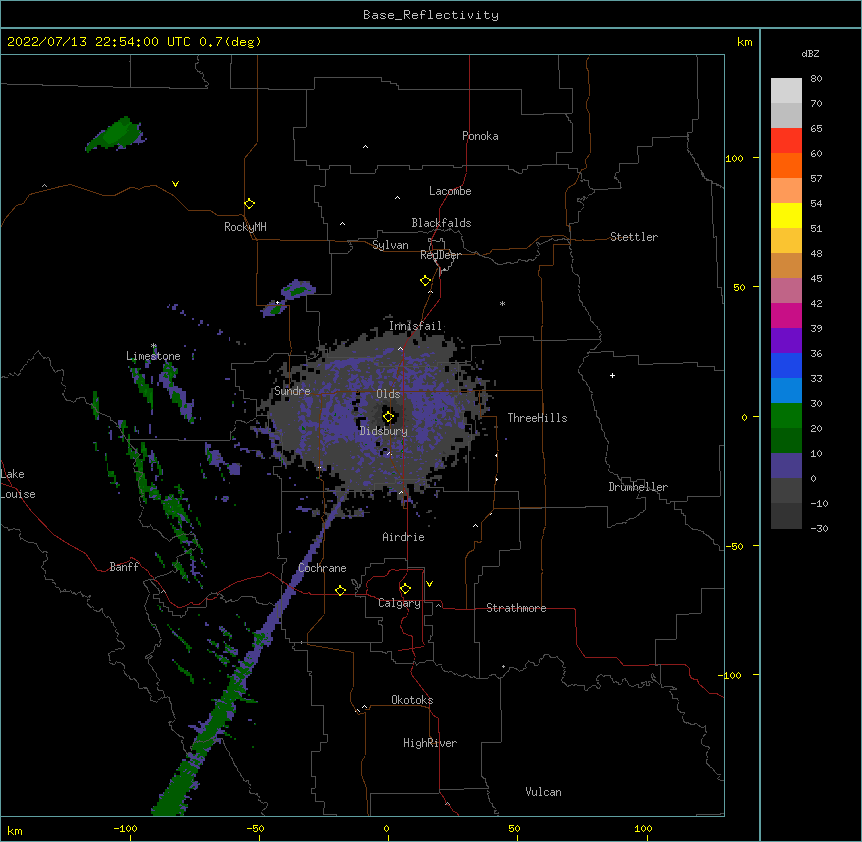Click the ThreeHills label
862x842 pixels.
[537, 418]
